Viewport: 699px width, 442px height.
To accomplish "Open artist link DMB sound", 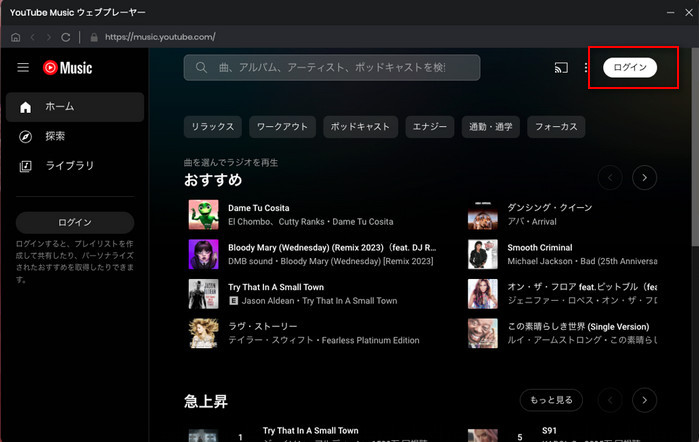I will point(250,261).
